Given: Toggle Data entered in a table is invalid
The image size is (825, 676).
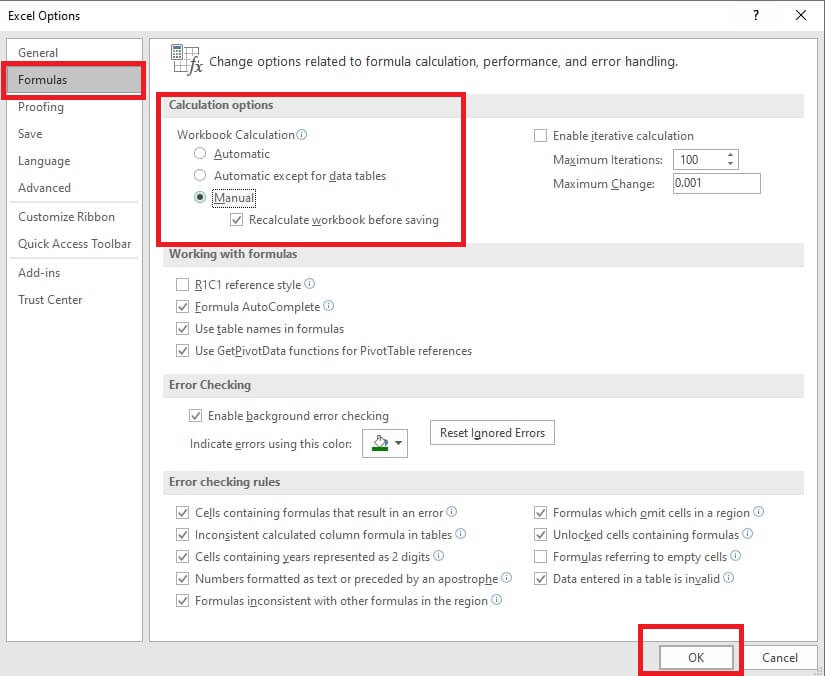Looking at the screenshot, I should click(x=540, y=579).
